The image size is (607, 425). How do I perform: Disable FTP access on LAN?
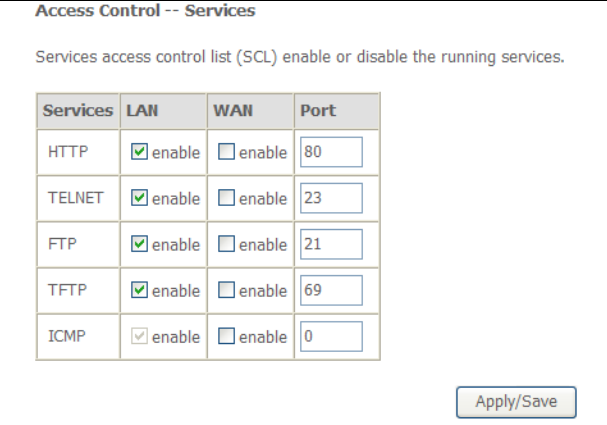141,245
